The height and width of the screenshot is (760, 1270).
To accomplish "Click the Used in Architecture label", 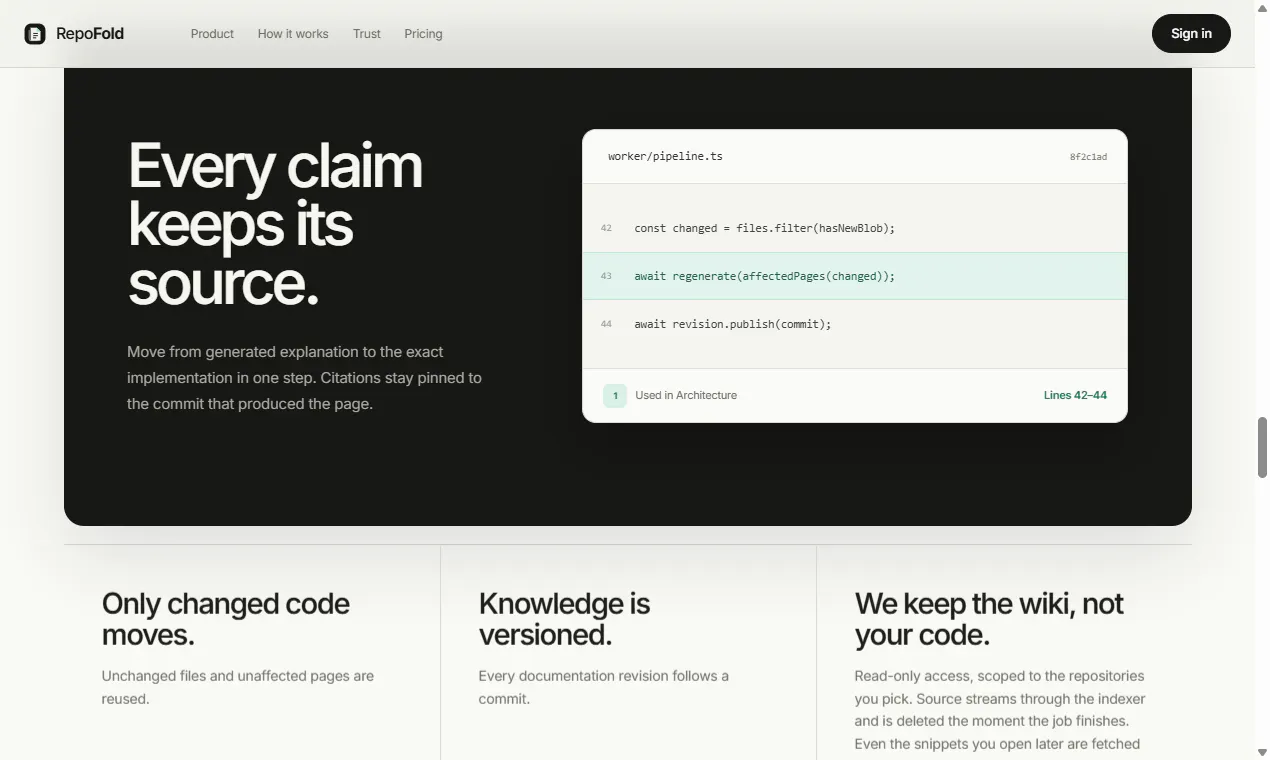I will (x=686, y=396).
